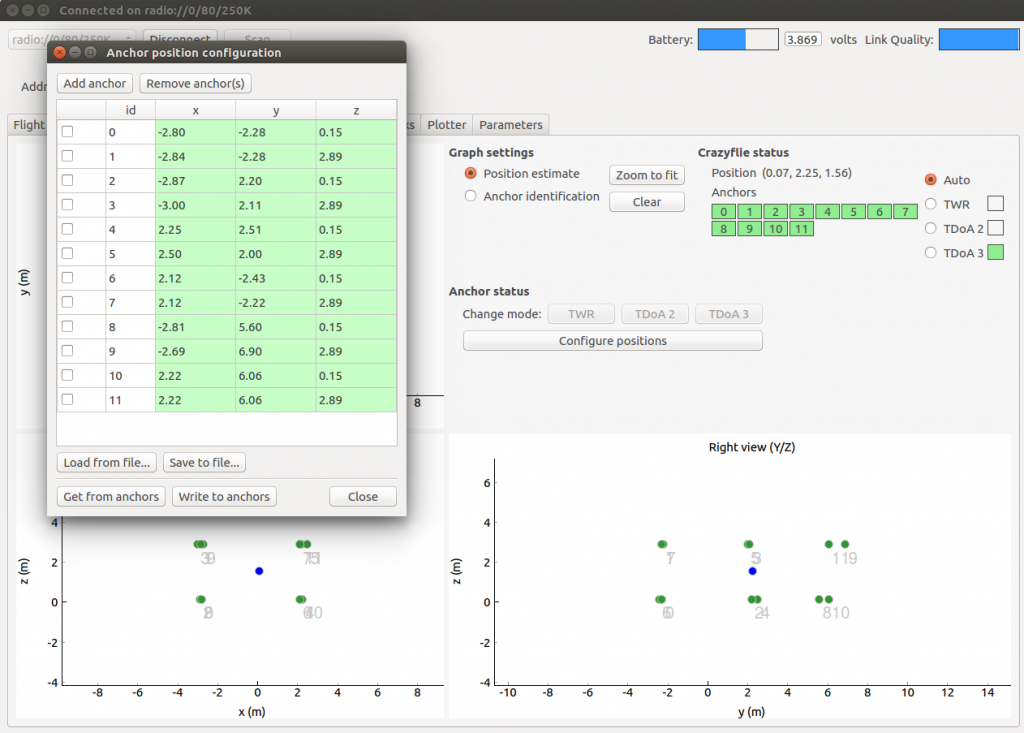Click the y column header
1024x733 pixels.
pyautogui.click(x=276, y=110)
